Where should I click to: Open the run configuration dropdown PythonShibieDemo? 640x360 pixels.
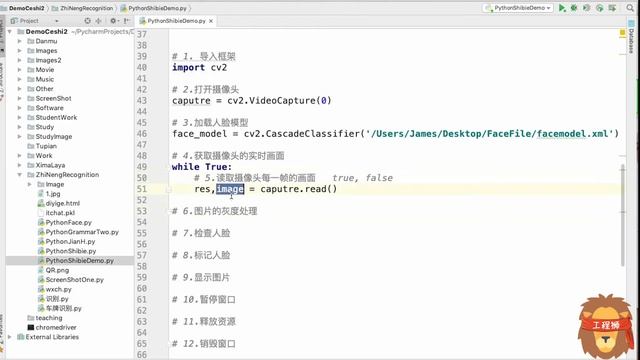518,8
